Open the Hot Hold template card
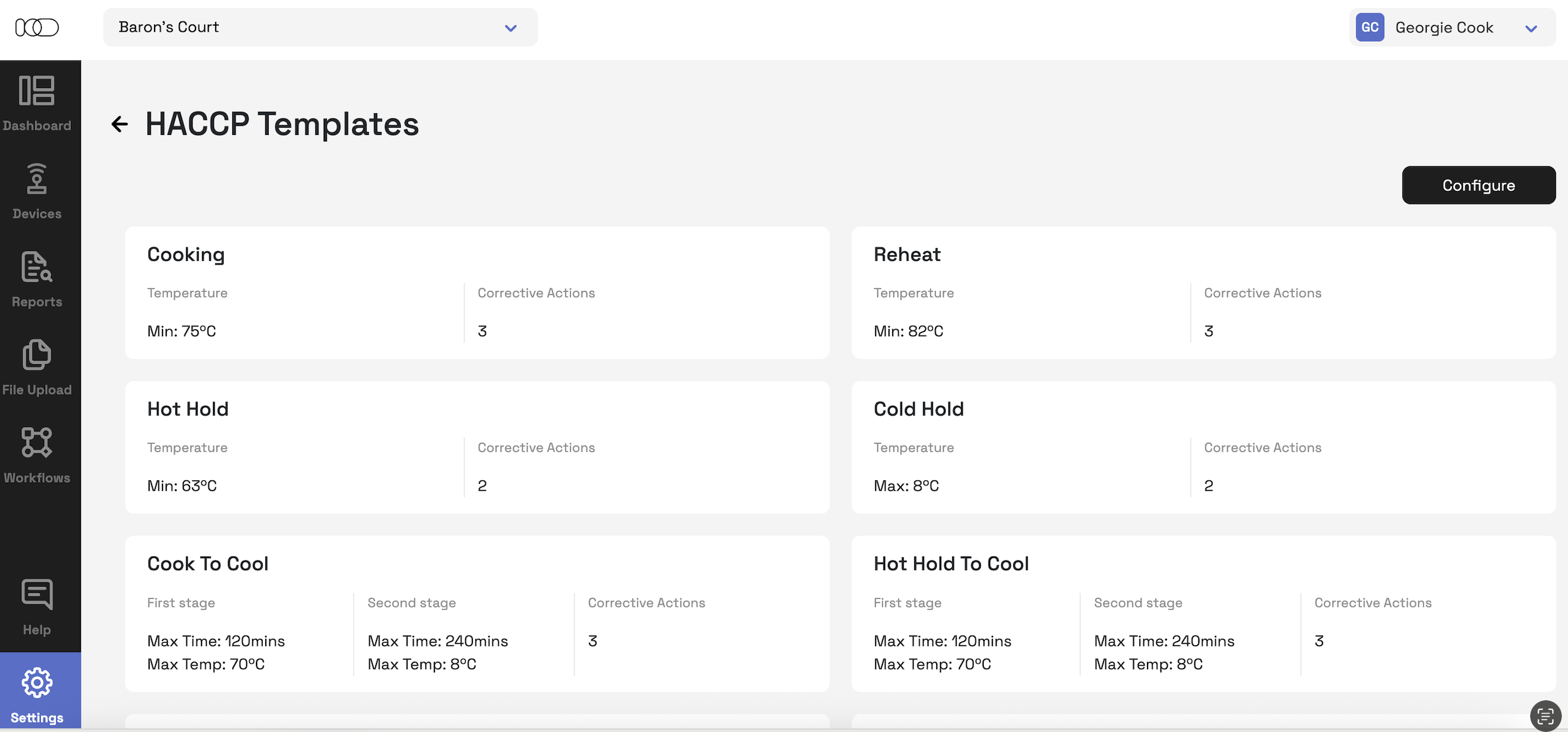Screen dimensions: 1568x732 point(477,447)
